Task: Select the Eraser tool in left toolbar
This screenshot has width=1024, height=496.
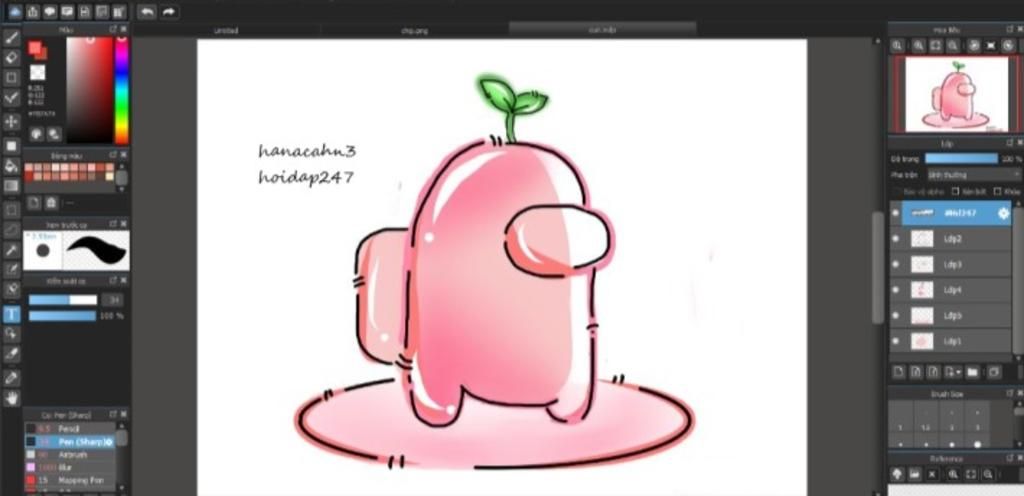Action: click(x=11, y=57)
